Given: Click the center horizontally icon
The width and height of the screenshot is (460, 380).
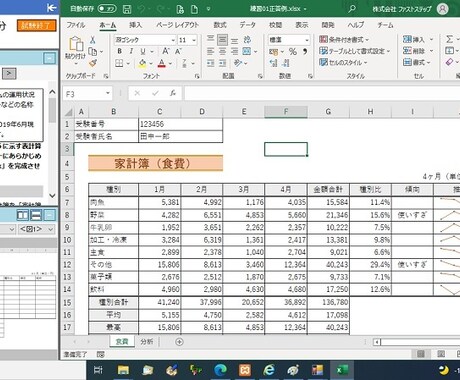Looking at the screenshot, I should click(x=222, y=52).
